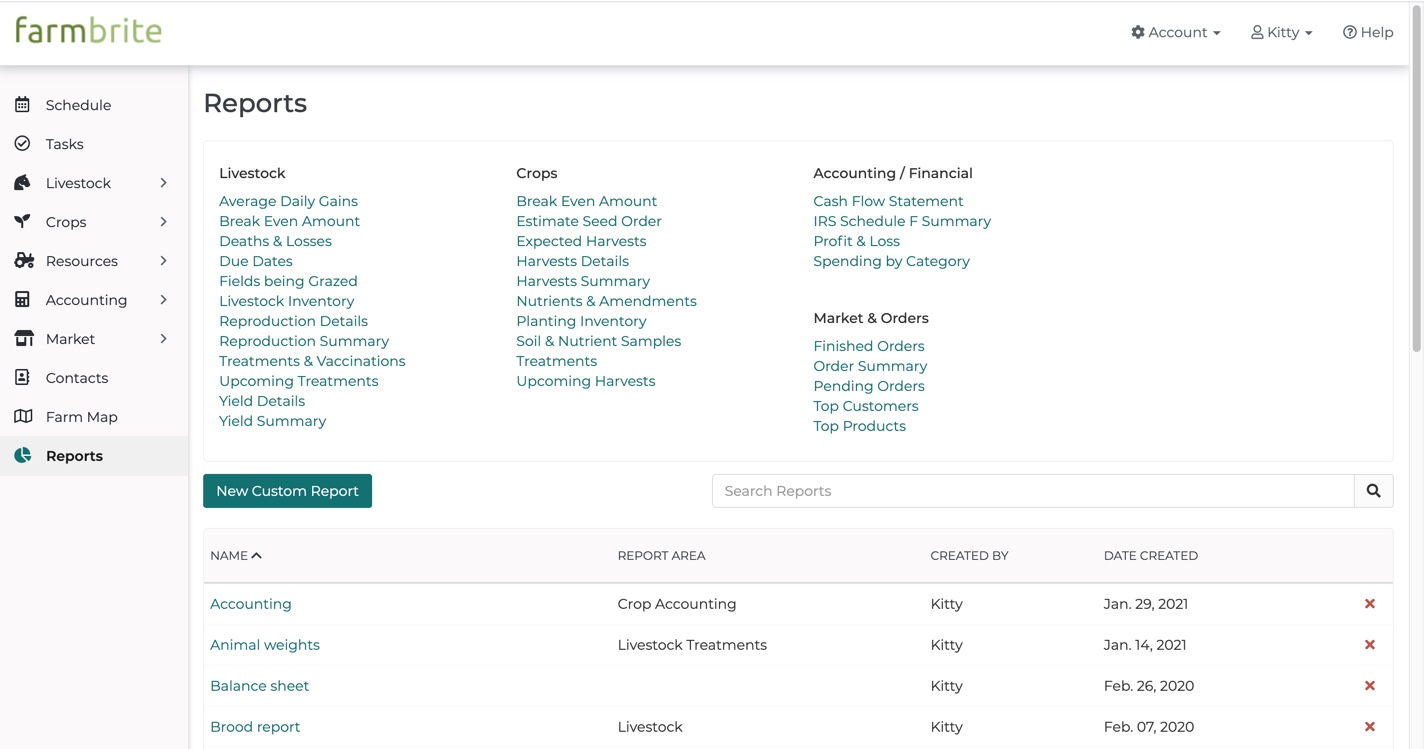Image resolution: width=1424 pixels, height=749 pixels.
Task: Open the Balance sheet custom report
Action: (x=259, y=686)
